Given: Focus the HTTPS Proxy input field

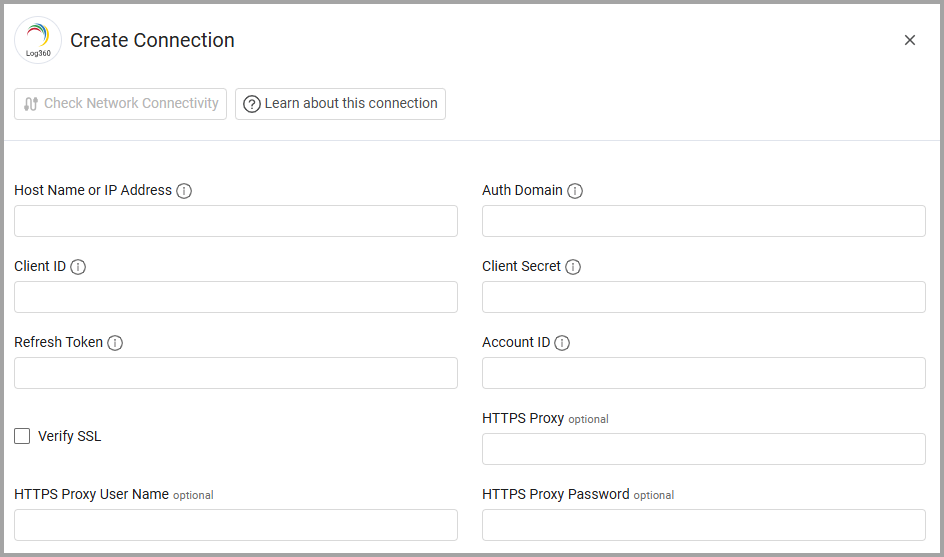Looking at the screenshot, I should [704, 449].
